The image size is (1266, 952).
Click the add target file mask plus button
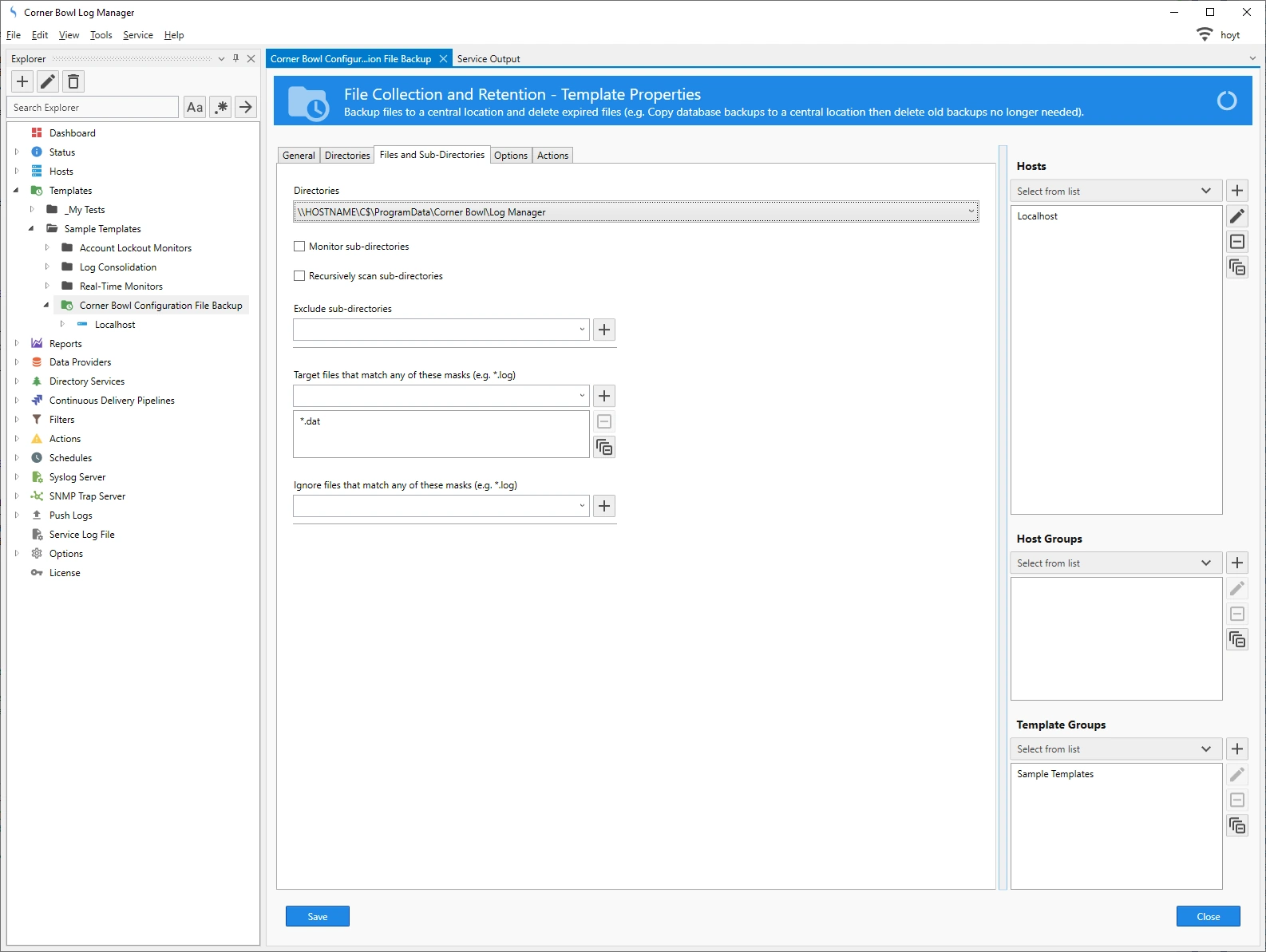point(604,396)
